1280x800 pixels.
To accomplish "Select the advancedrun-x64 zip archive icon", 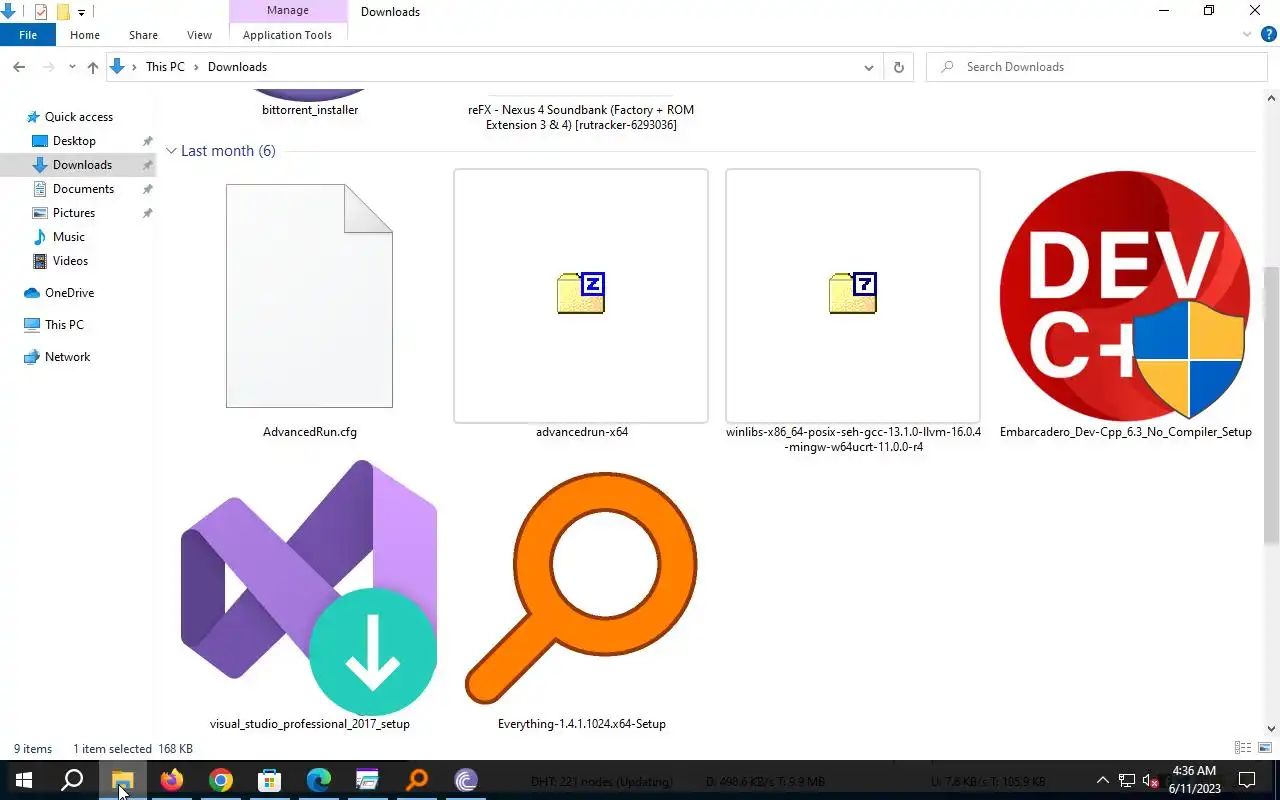I will coord(581,296).
